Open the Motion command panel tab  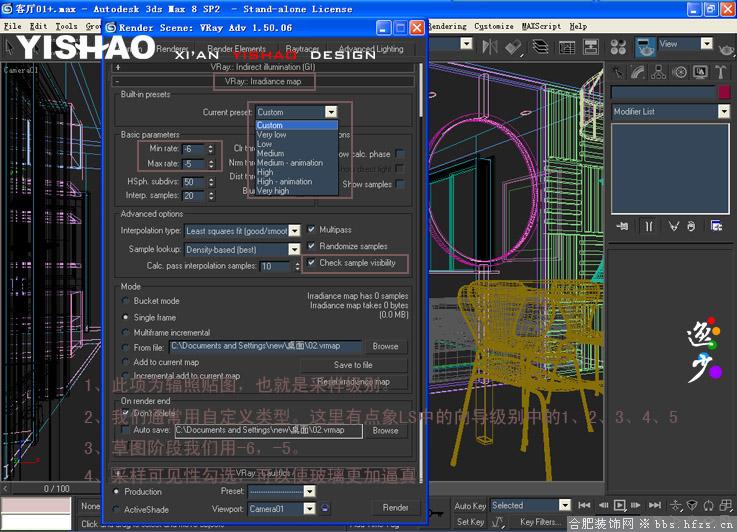680,72
